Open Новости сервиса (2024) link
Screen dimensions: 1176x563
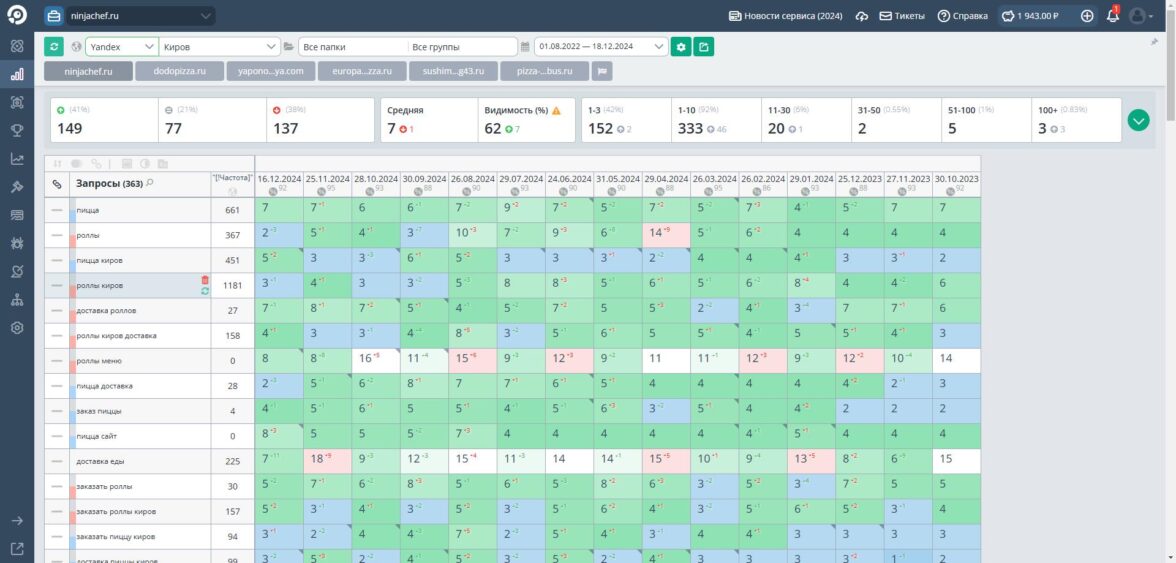pos(785,16)
